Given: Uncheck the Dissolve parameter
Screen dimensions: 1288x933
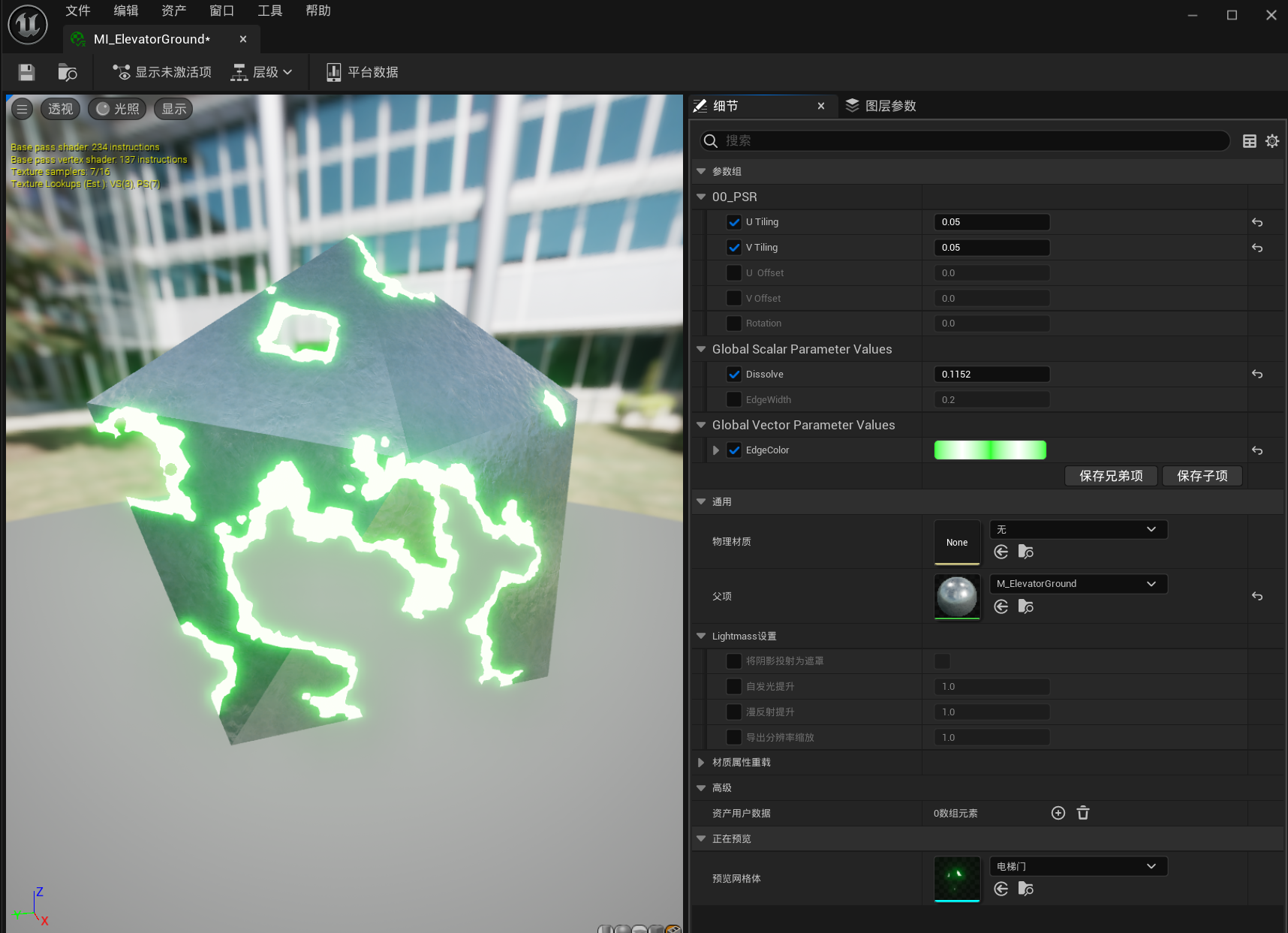Looking at the screenshot, I should coord(734,374).
